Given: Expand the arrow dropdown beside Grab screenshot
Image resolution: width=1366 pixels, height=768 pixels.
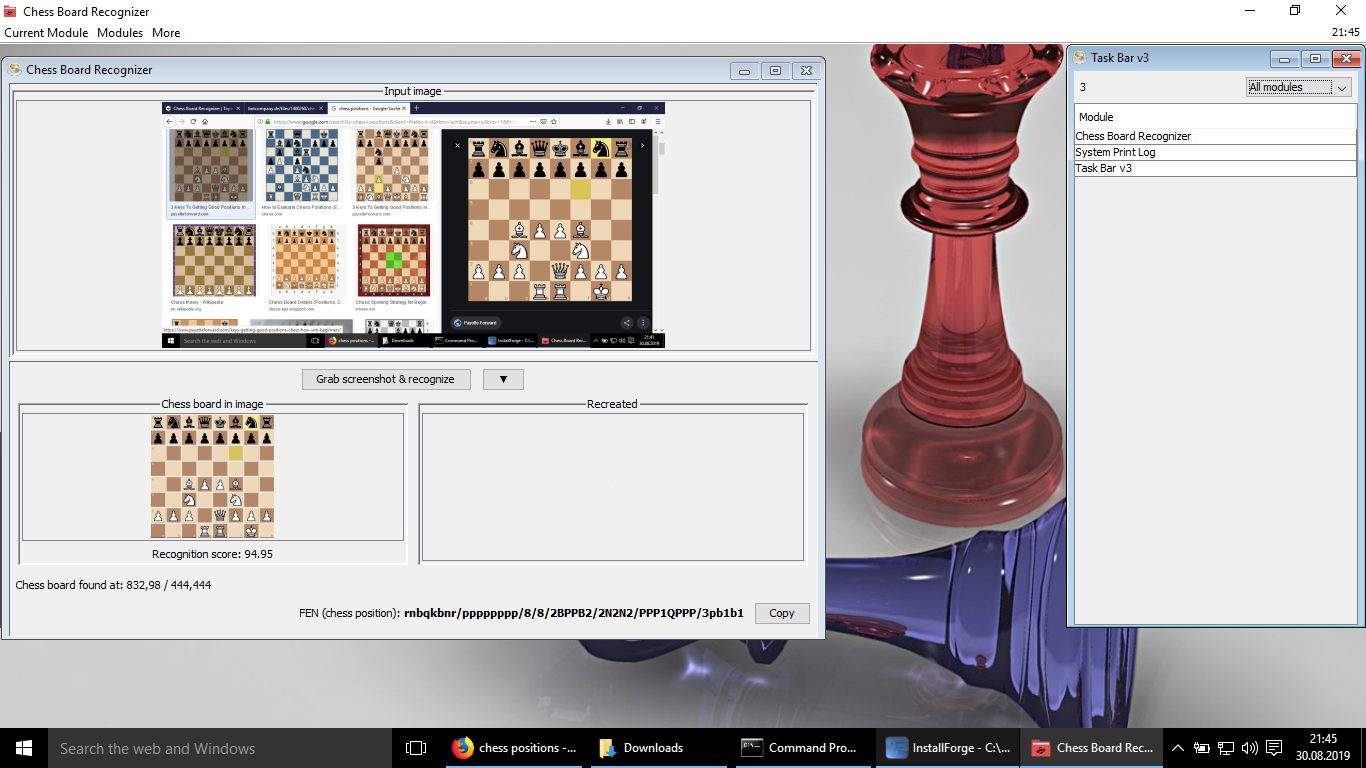Looking at the screenshot, I should [503, 379].
